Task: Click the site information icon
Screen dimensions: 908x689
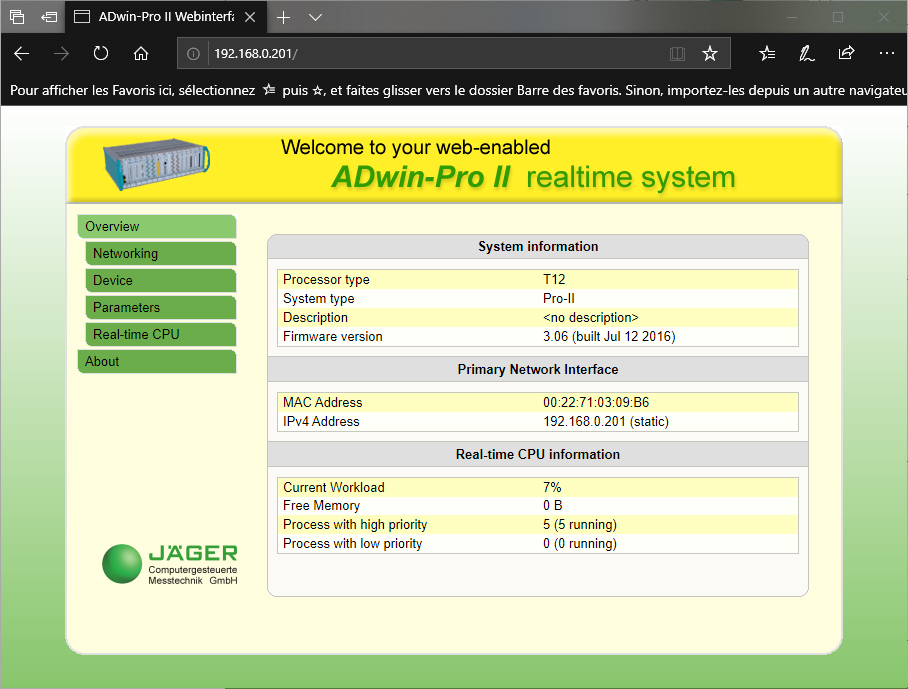Action: point(193,54)
